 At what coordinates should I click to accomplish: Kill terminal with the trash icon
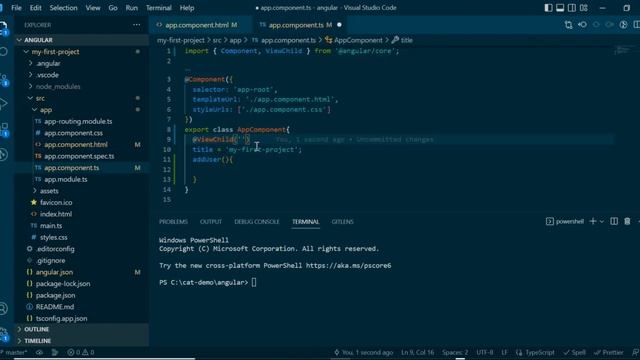(x=627, y=221)
